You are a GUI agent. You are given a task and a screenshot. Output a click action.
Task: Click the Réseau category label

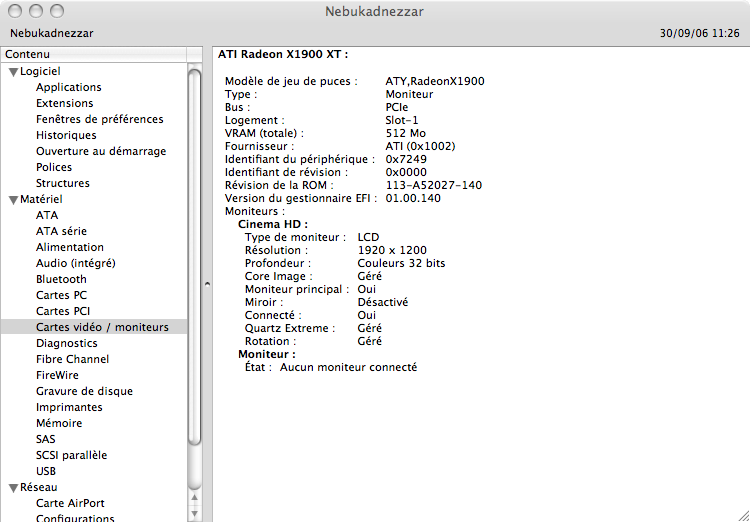point(39,487)
